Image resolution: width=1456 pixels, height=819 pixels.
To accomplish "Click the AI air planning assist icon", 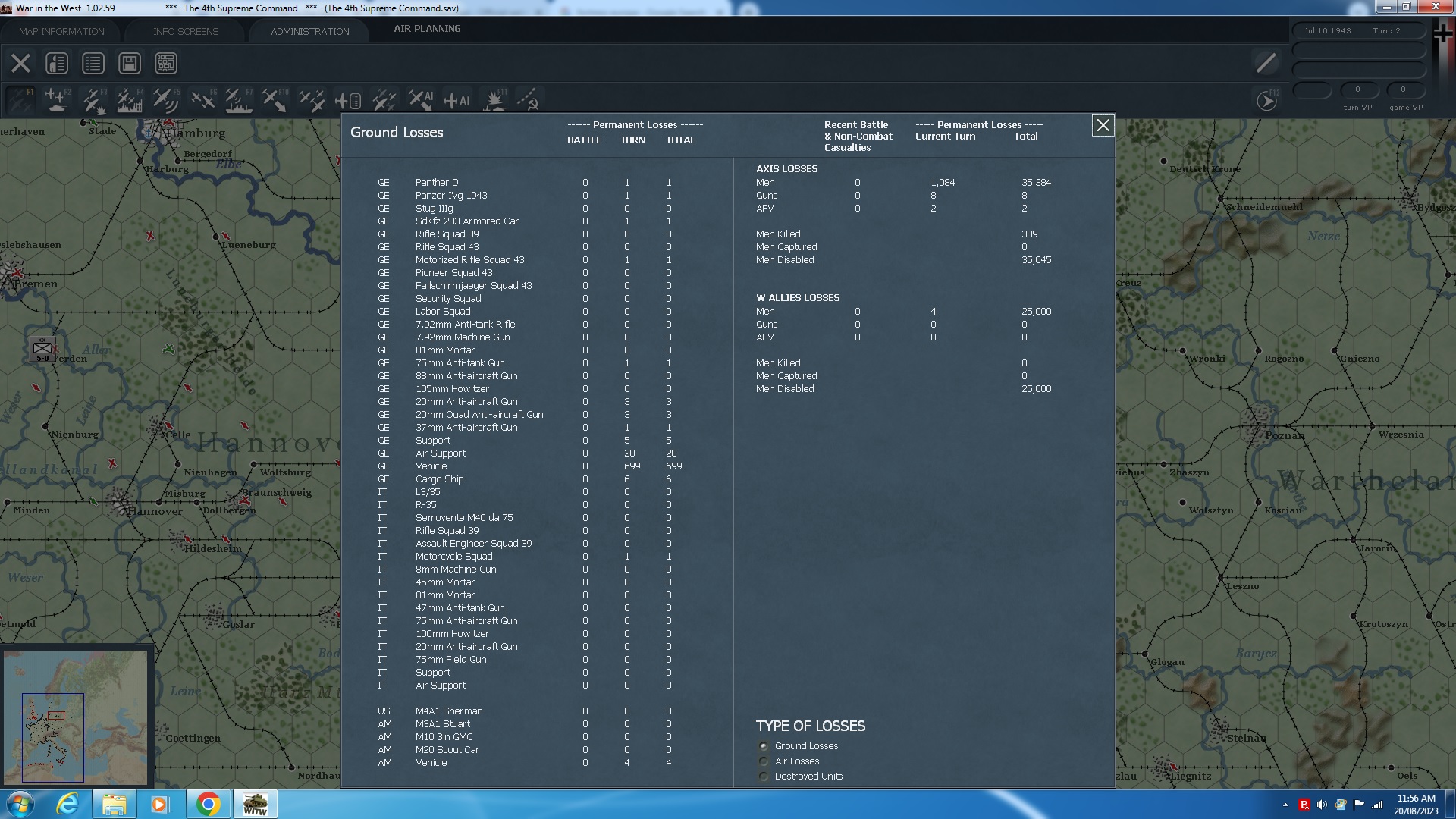I will (x=456, y=99).
